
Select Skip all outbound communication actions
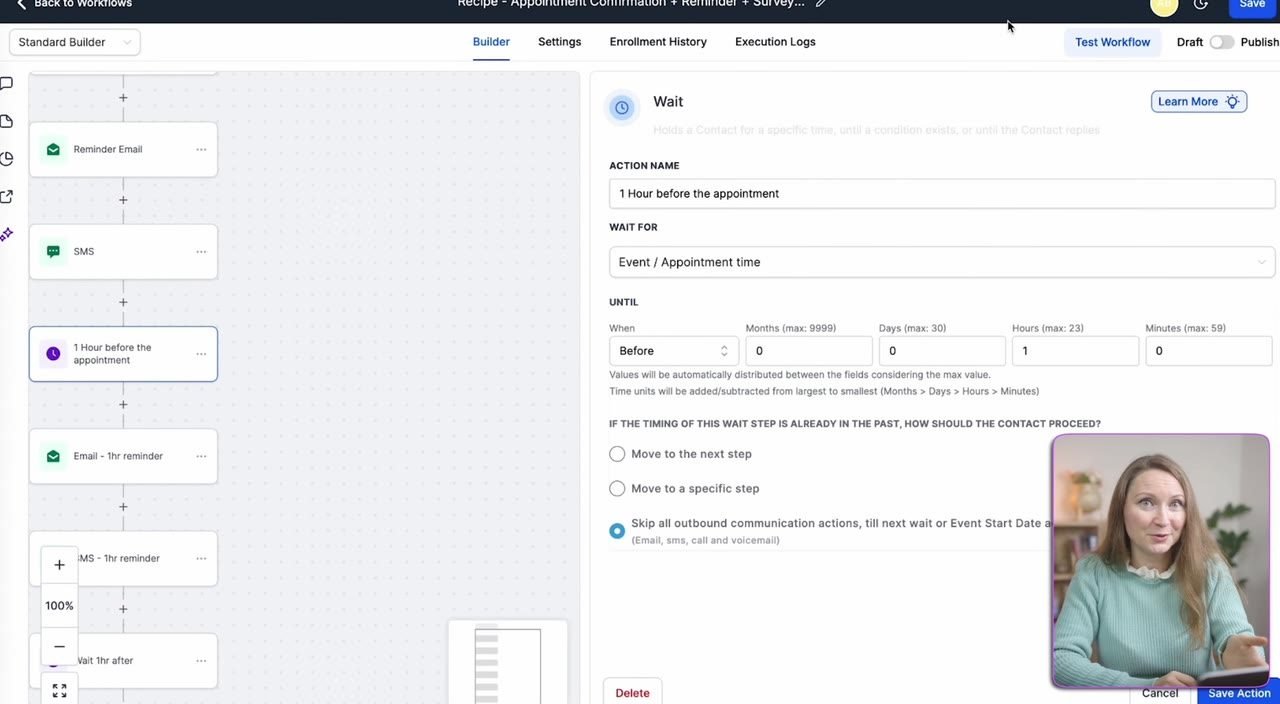[x=617, y=531]
